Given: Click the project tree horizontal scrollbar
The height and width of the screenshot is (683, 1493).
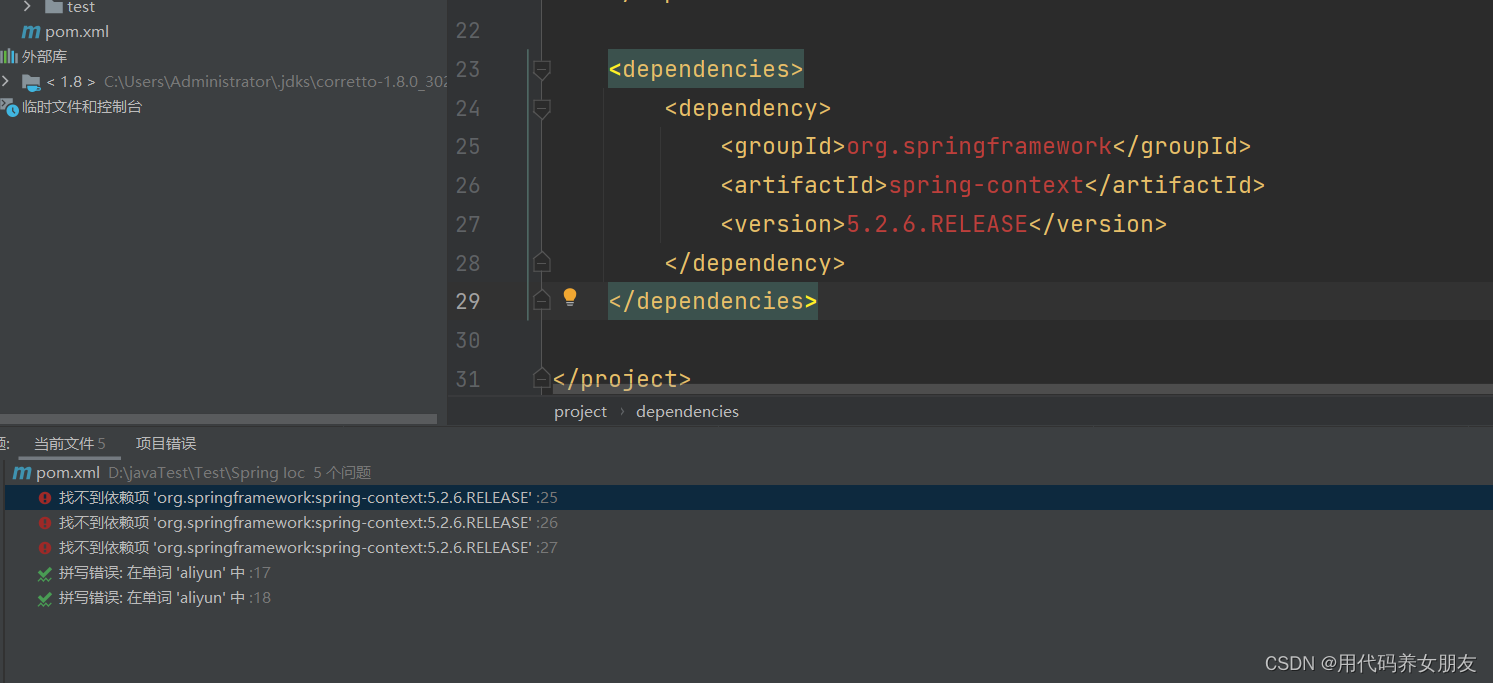Looking at the screenshot, I should pyautogui.click(x=218, y=419).
